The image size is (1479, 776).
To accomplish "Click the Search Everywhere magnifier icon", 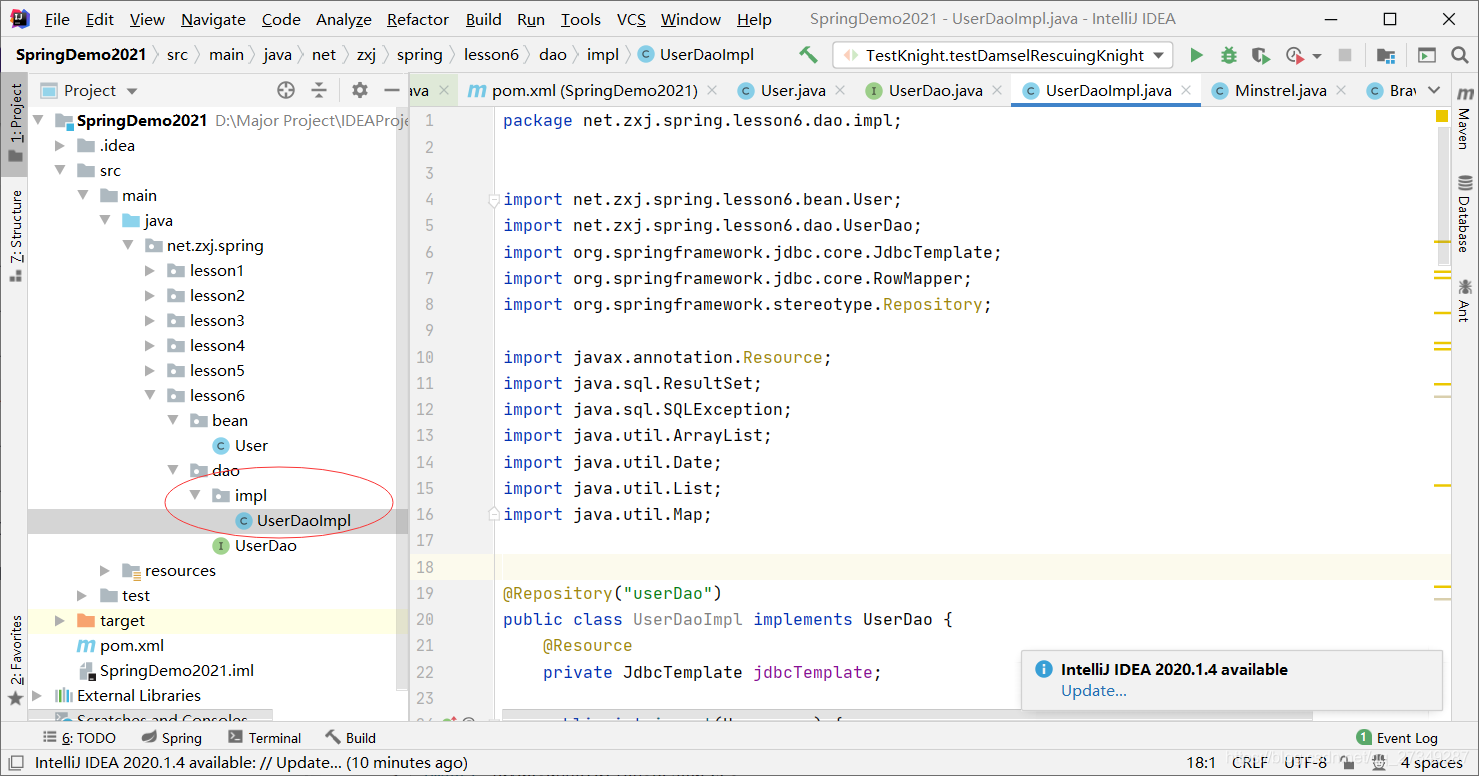I will [x=1459, y=55].
